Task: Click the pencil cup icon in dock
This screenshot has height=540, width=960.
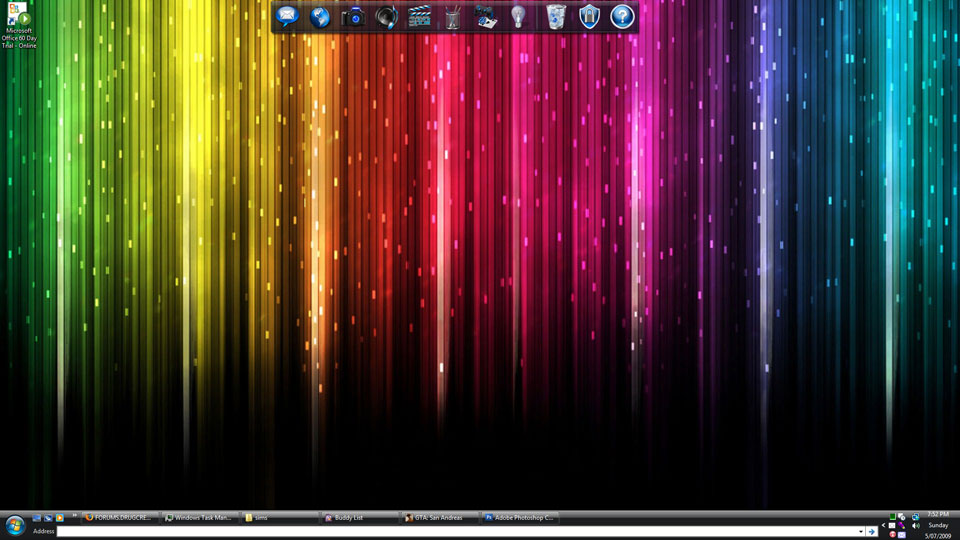Action: point(452,17)
